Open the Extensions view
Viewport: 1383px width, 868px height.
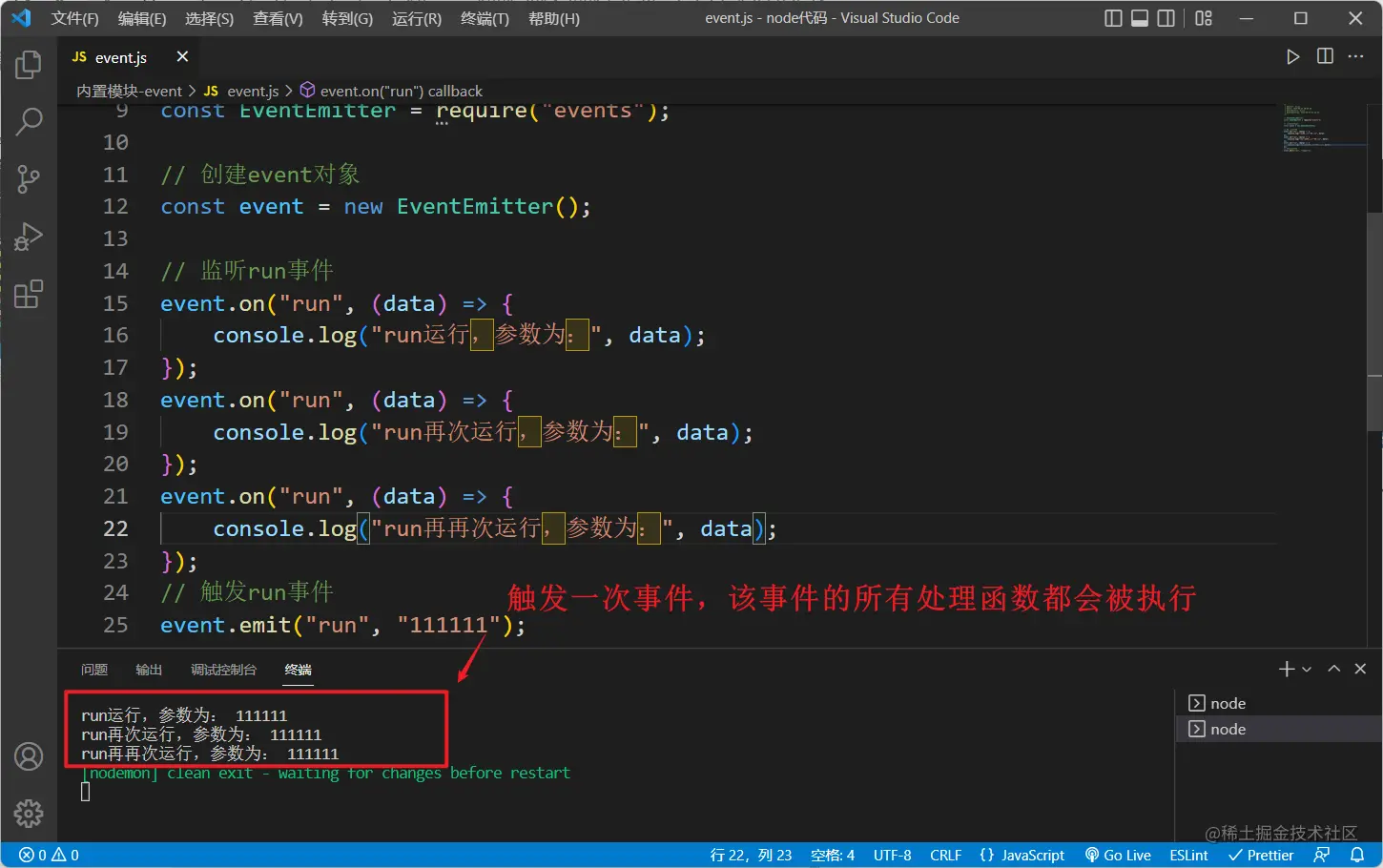(x=29, y=294)
